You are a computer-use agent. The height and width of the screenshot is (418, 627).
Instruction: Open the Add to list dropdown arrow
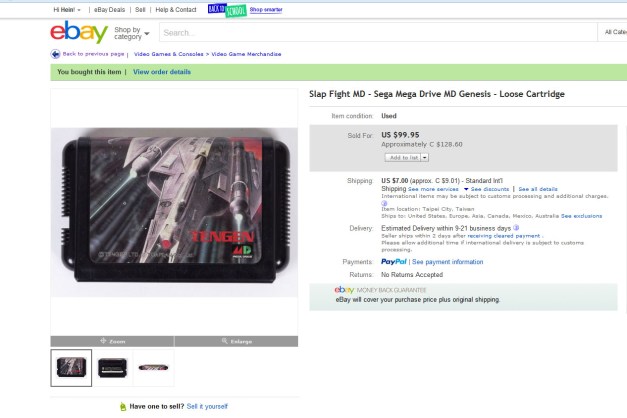pos(425,158)
